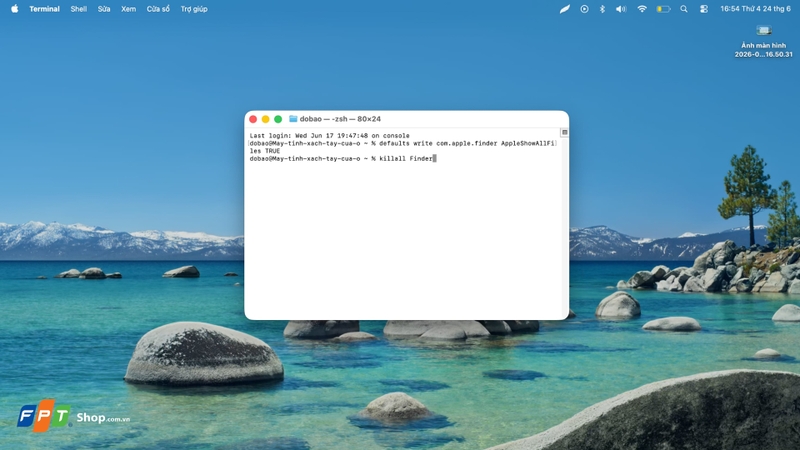The image size is (800, 450).
Task: Click the 'killall Finder' command line
Action: pyautogui.click(x=342, y=159)
